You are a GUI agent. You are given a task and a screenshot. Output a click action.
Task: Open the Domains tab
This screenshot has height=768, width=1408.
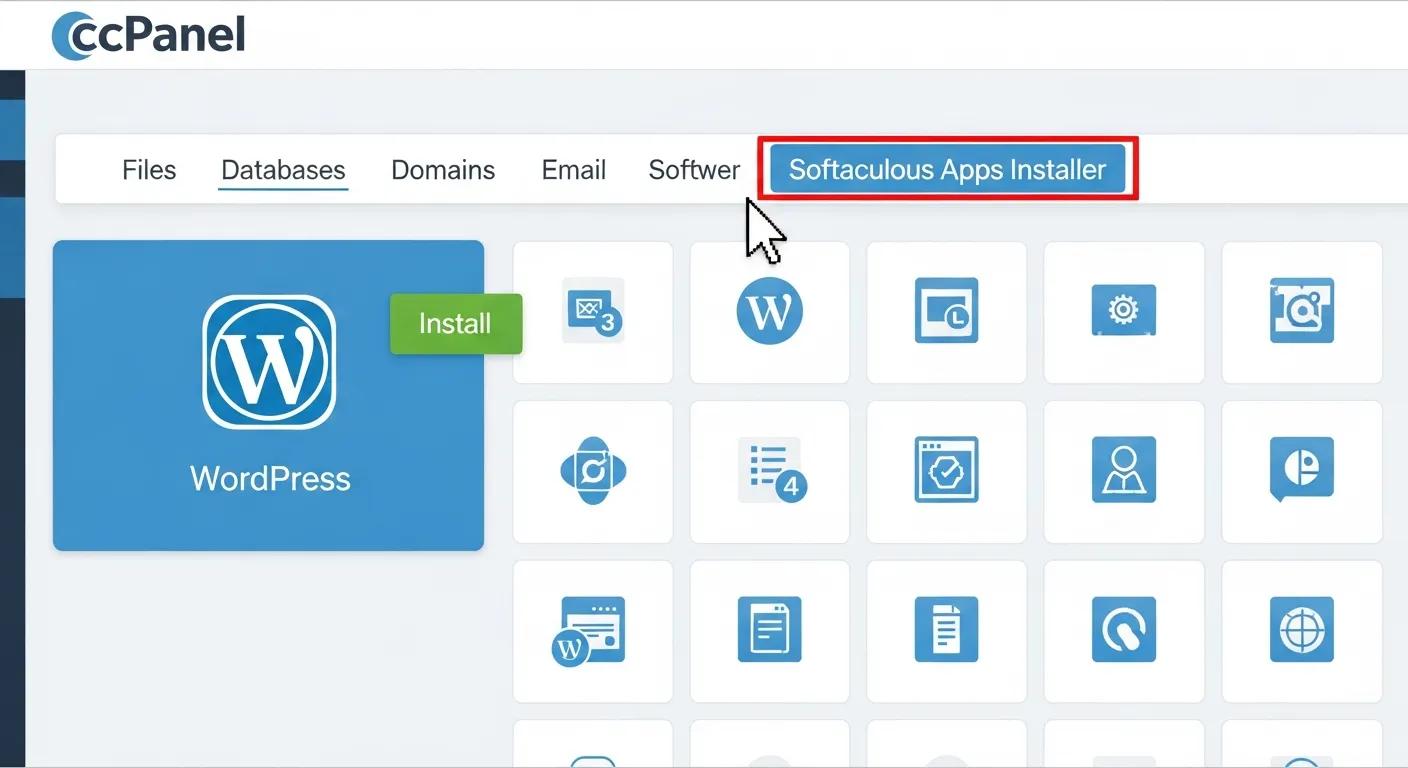[443, 170]
